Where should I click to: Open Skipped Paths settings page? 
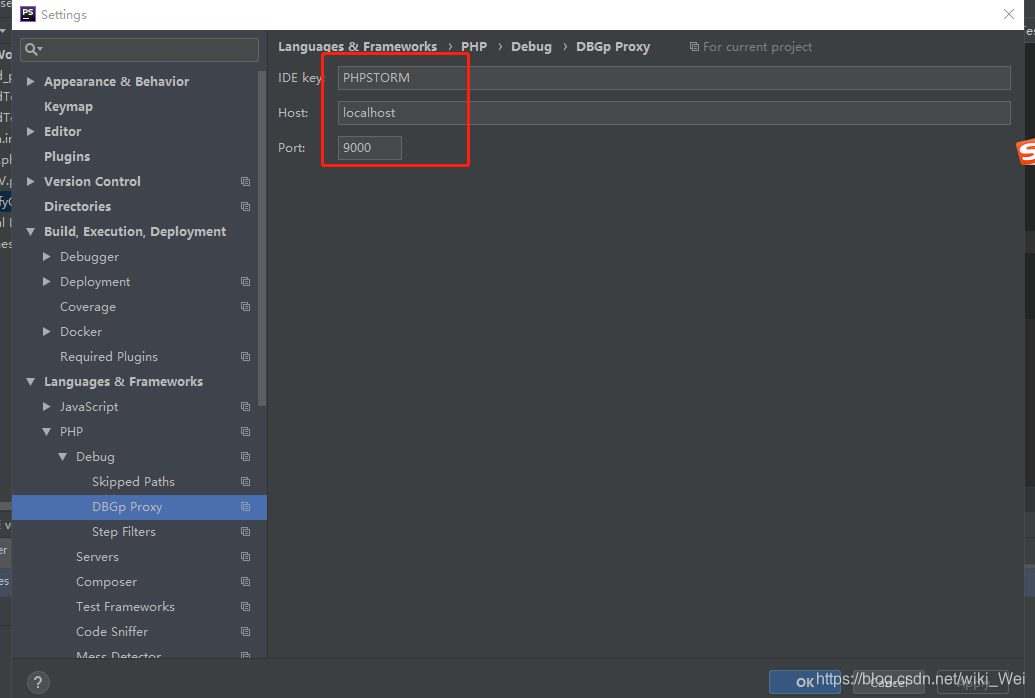[133, 482]
